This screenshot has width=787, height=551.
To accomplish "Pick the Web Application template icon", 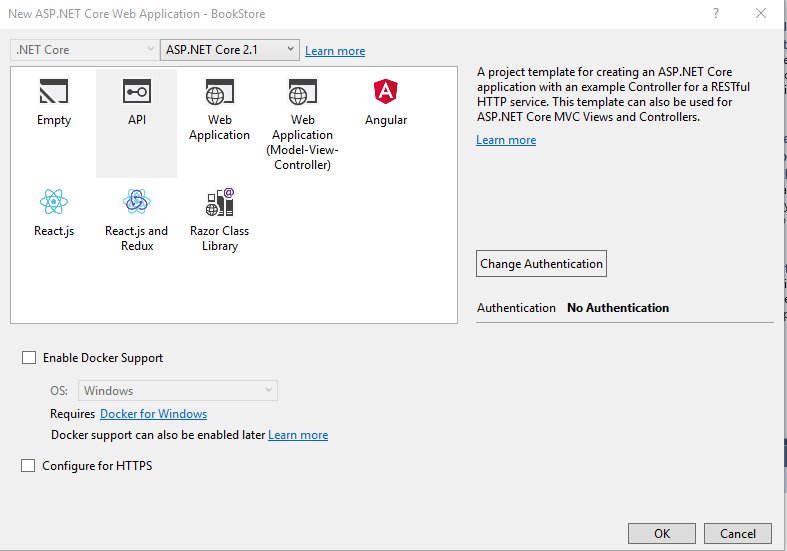I will click(219, 92).
